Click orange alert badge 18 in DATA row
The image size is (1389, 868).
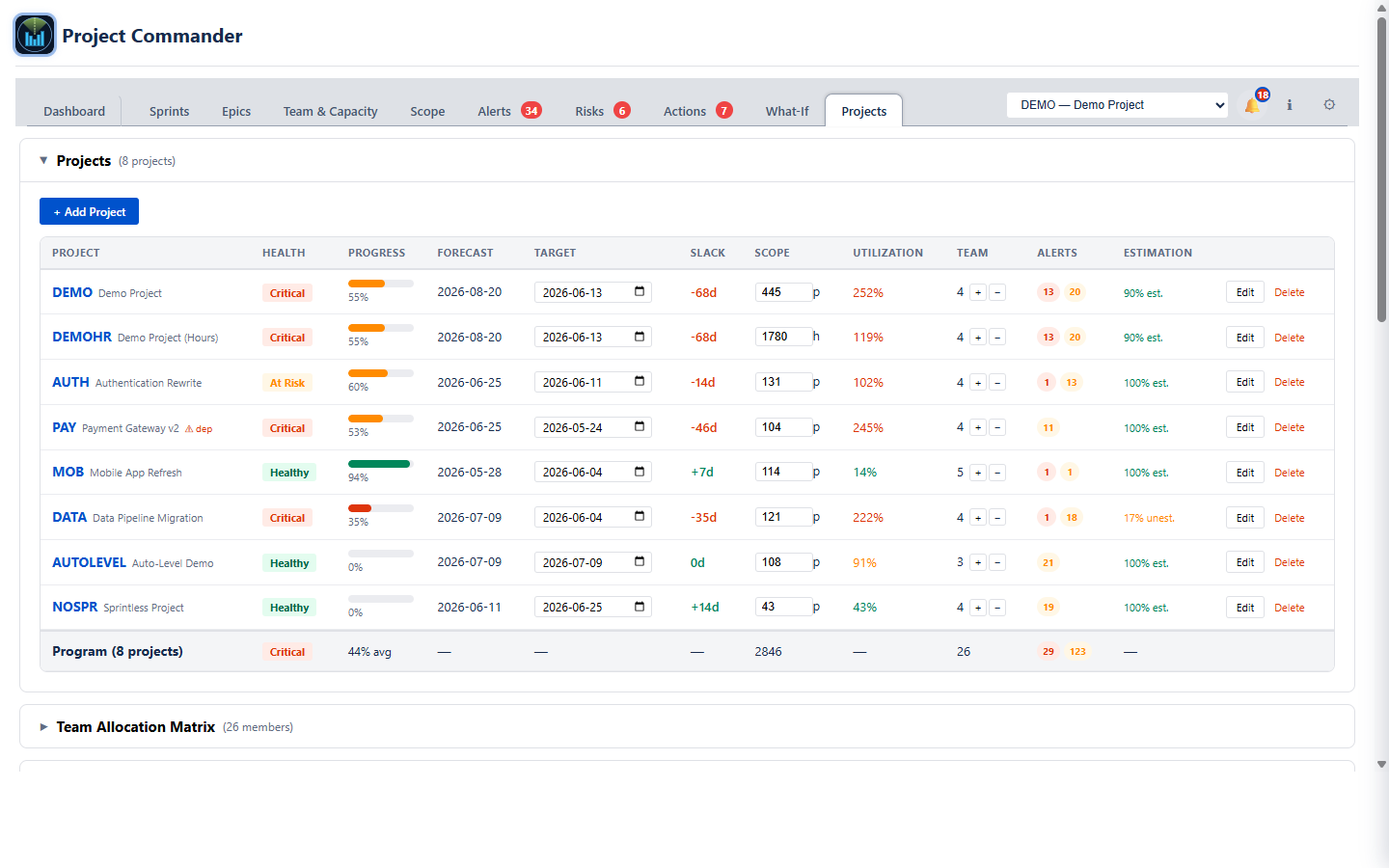click(1072, 518)
